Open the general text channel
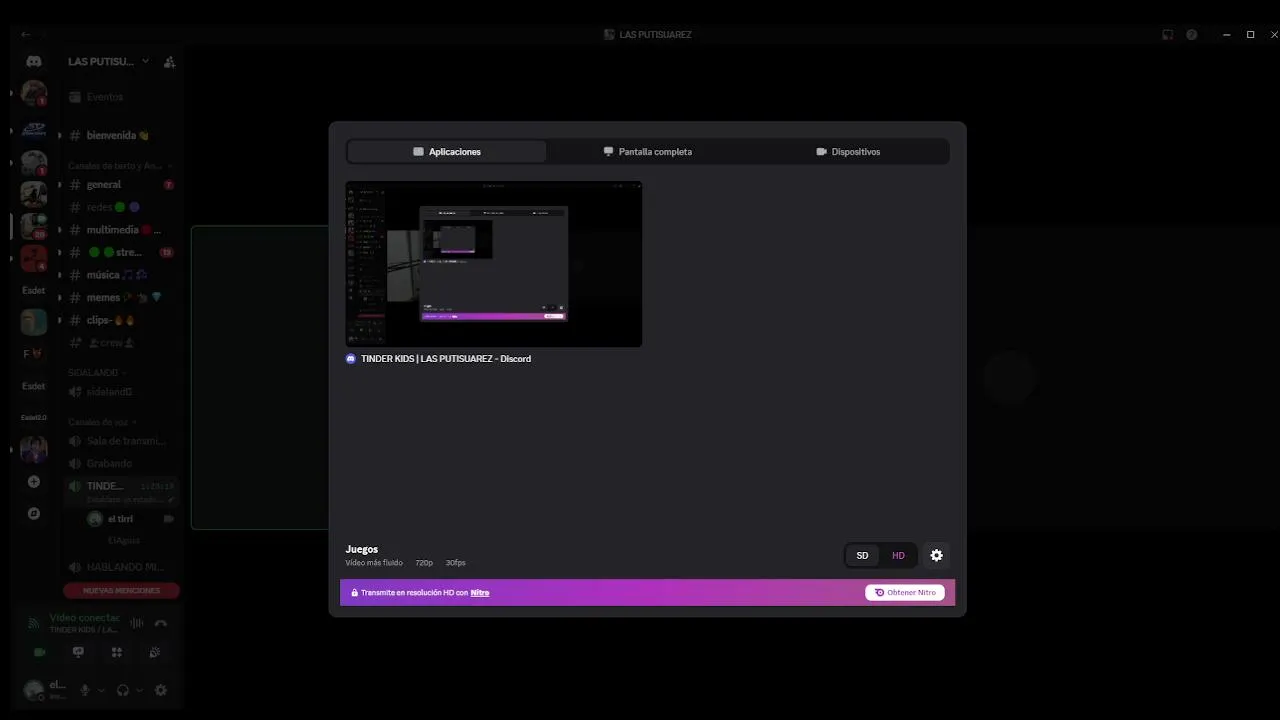This screenshot has width=1280, height=720. 120,185
